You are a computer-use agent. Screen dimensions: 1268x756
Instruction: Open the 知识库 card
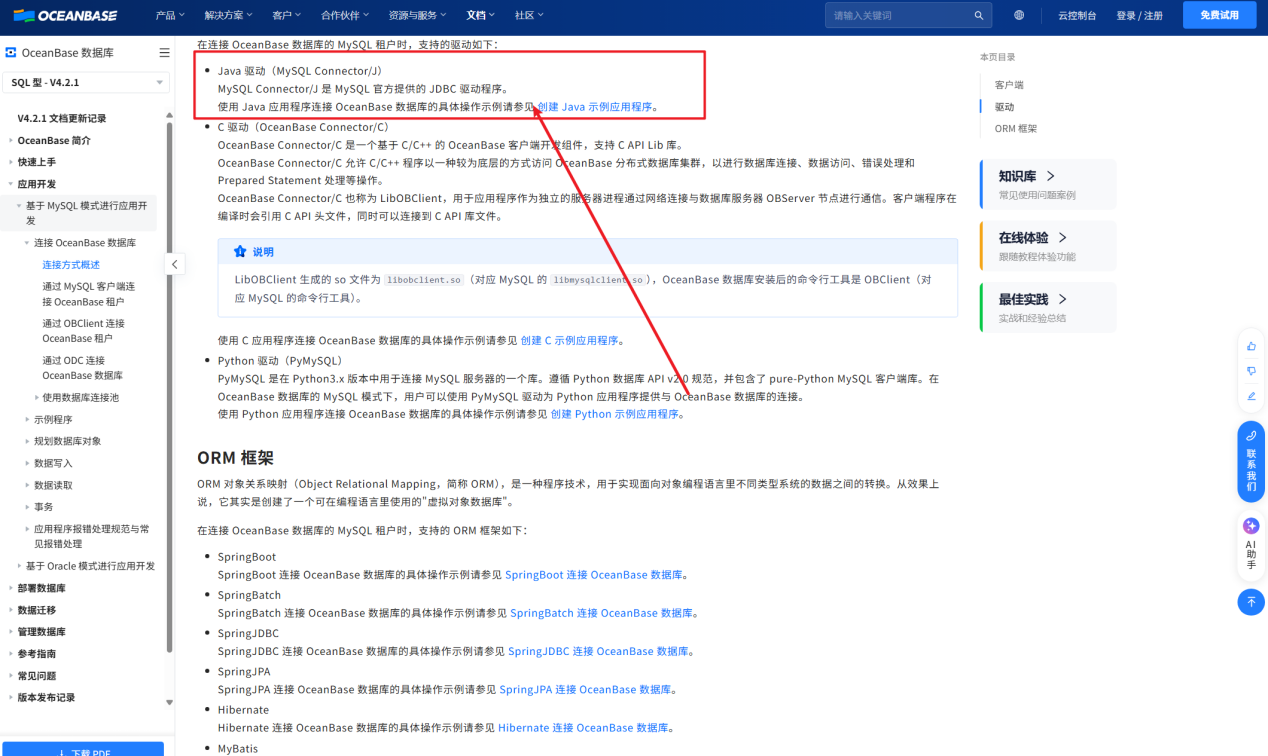tap(1048, 184)
